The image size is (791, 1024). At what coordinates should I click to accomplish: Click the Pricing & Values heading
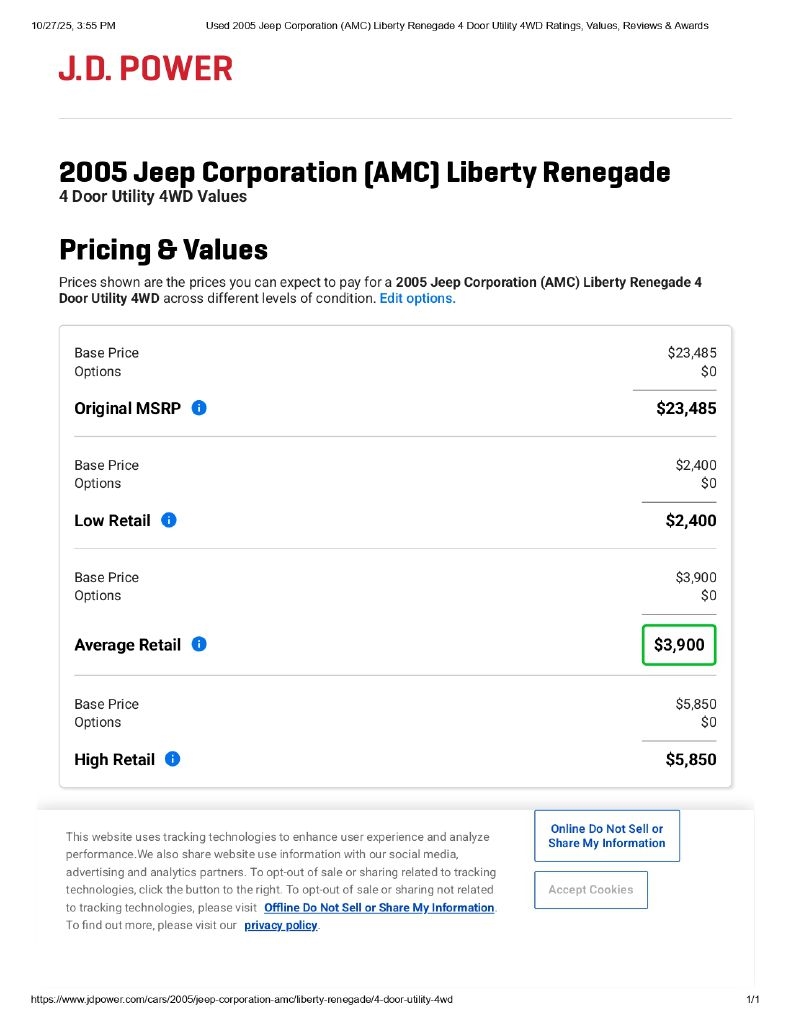tap(163, 249)
